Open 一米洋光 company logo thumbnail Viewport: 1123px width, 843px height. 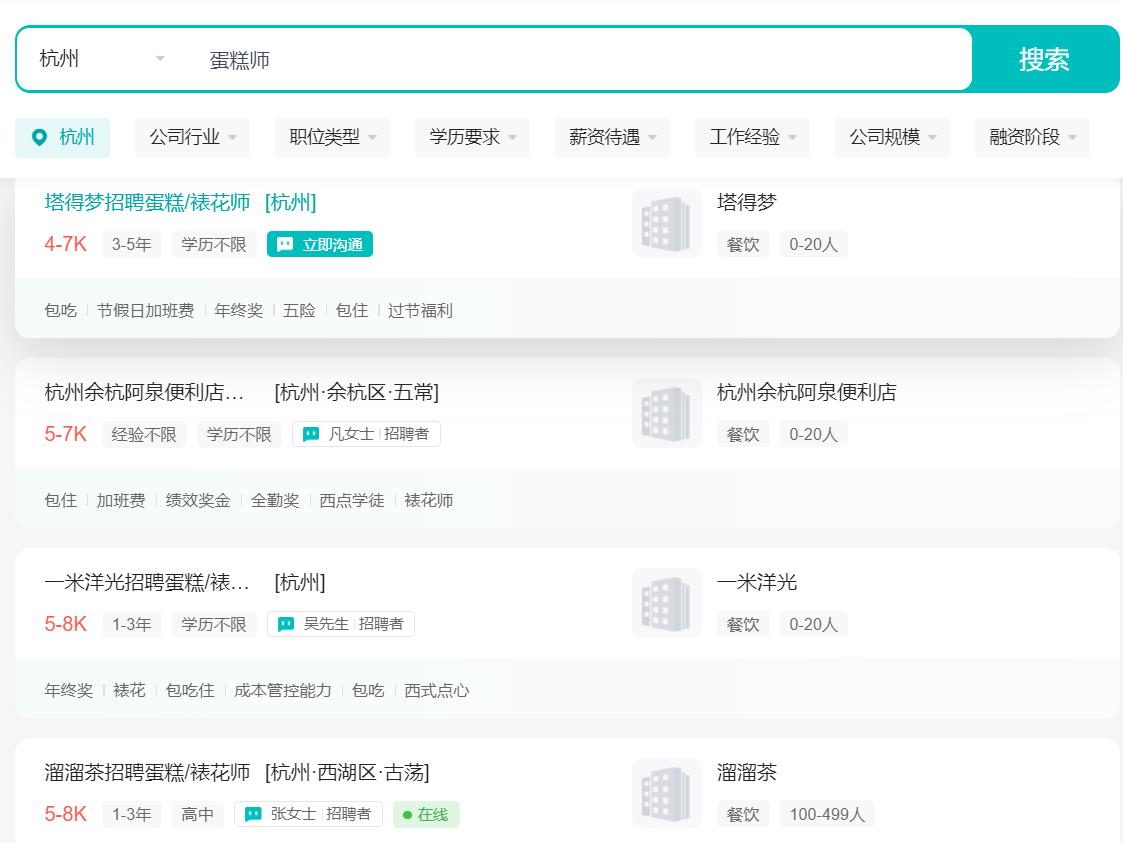pos(667,602)
